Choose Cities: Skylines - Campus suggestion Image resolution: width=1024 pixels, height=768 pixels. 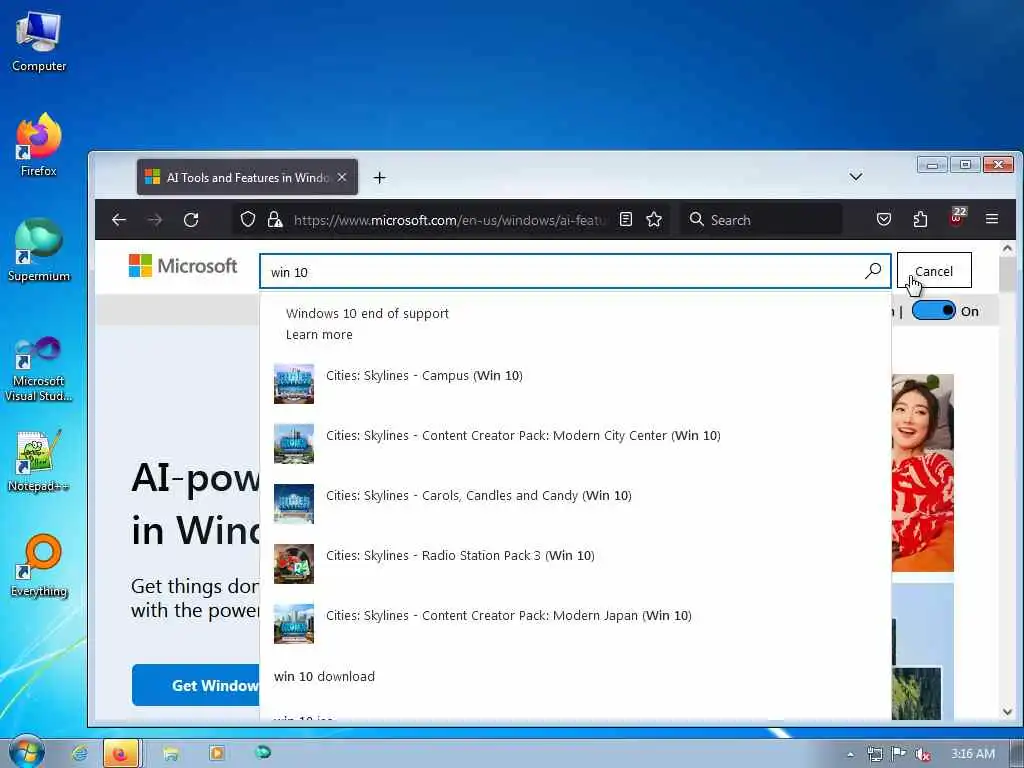(x=575, y=383)
